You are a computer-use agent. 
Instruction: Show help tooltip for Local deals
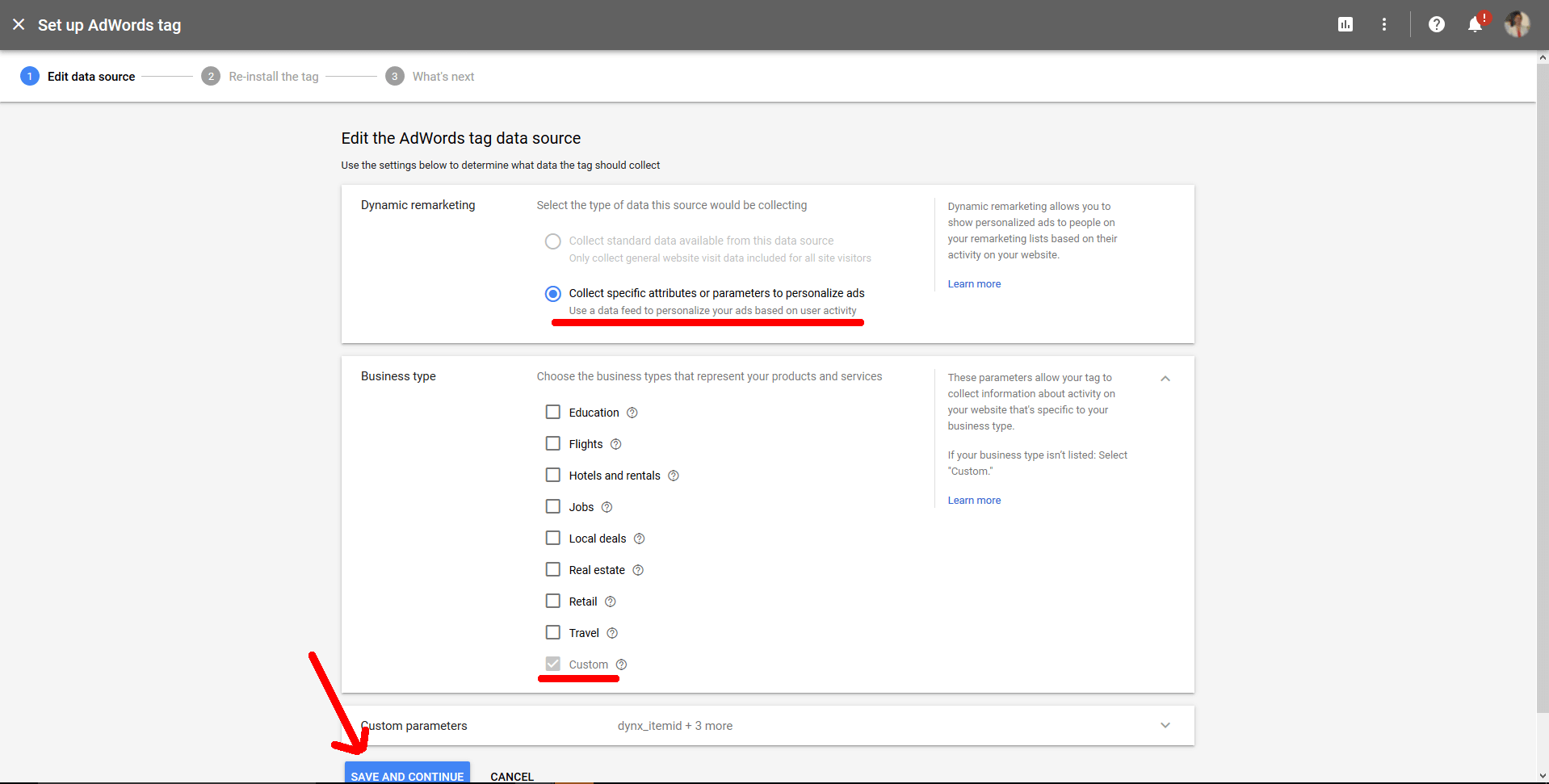click(x=640, y=539)
